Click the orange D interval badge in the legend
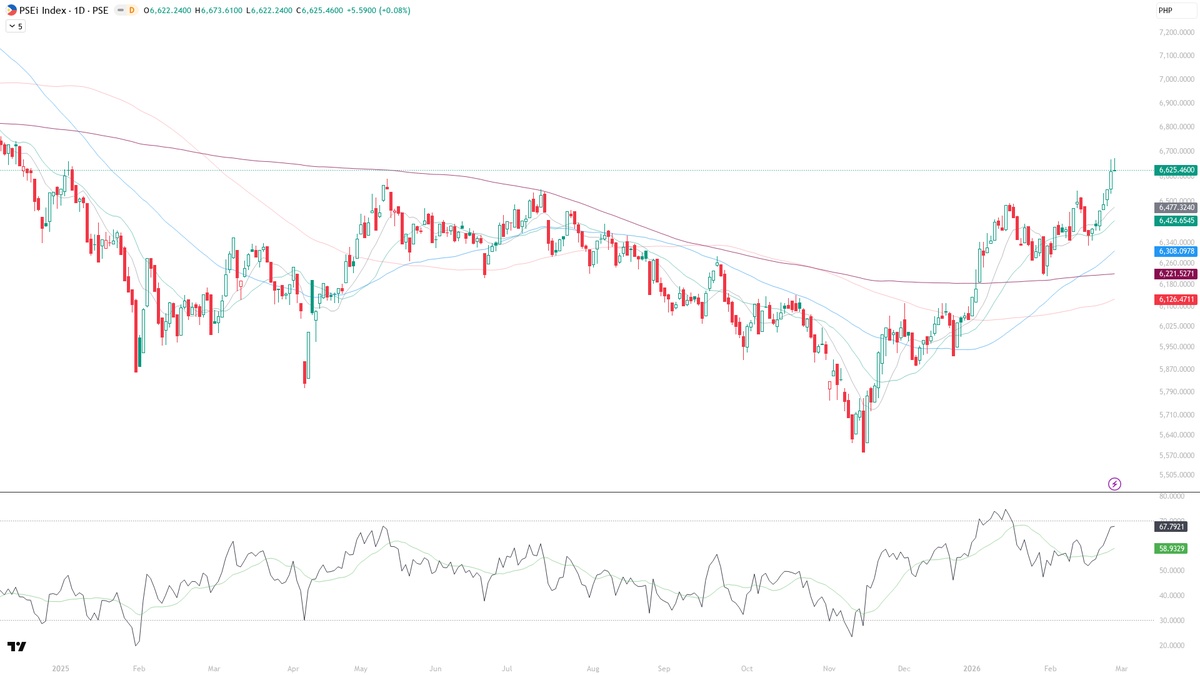Image resolution: width=1200 pixels, height=675 pixels. [x=131, y=9]
